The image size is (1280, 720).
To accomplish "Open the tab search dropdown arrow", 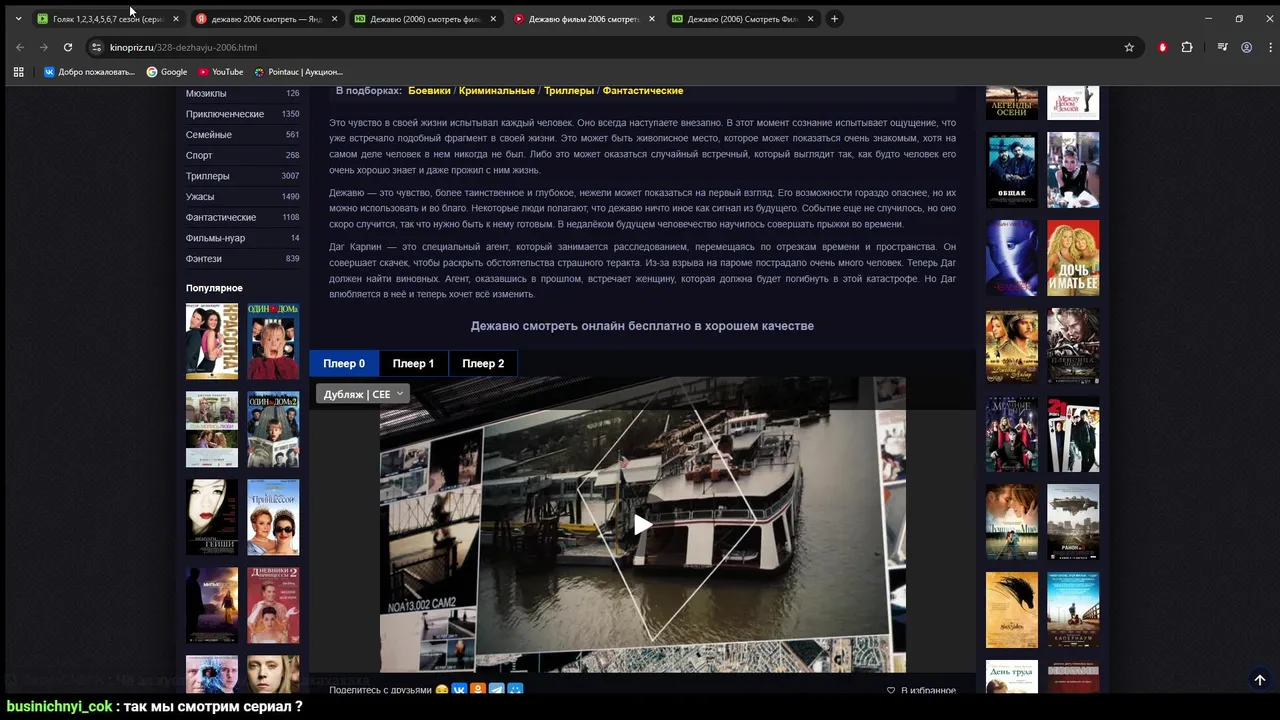I will click(x=18, y=18).
